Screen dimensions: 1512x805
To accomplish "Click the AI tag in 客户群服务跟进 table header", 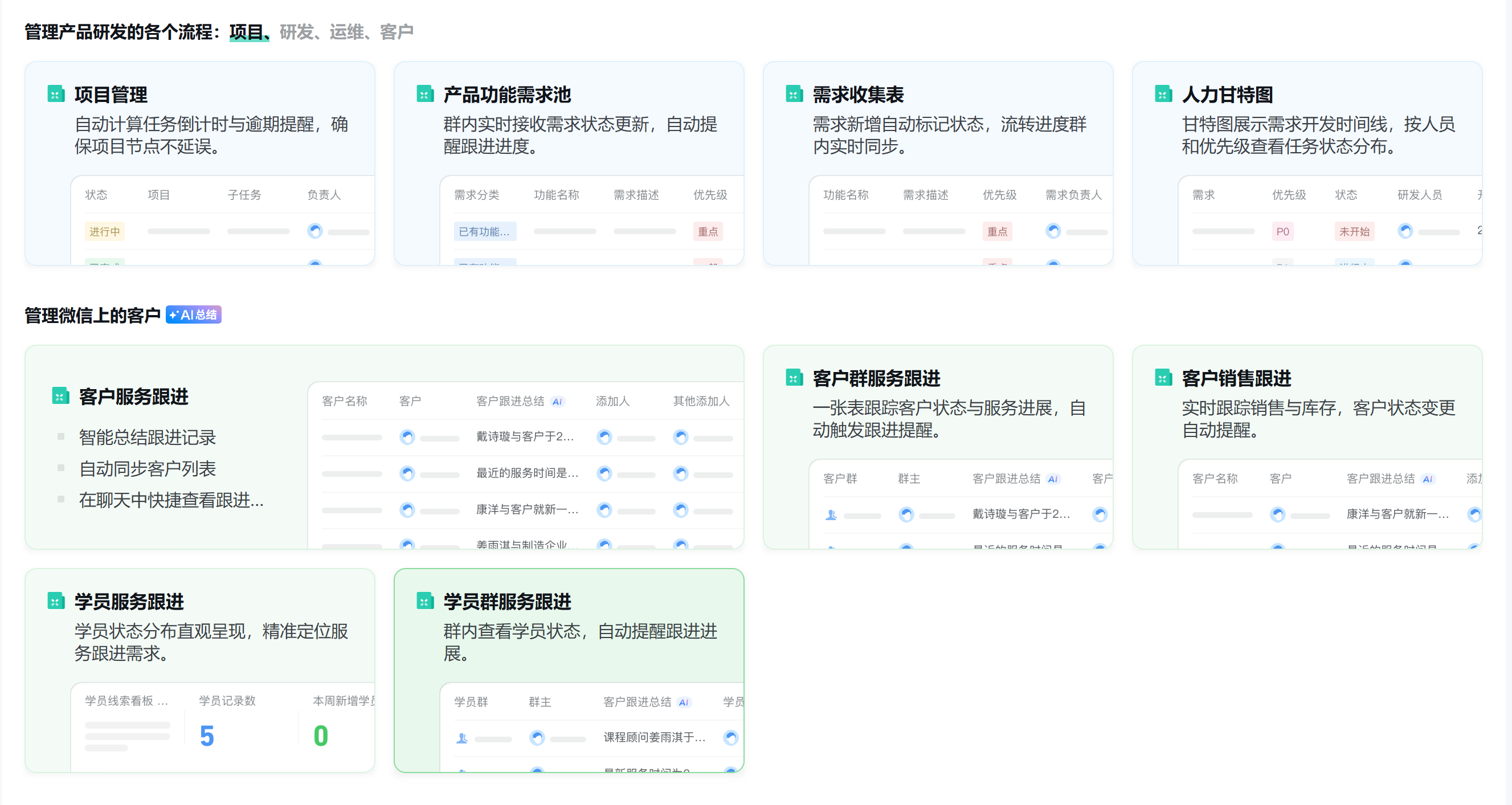I will point(1053,479).
